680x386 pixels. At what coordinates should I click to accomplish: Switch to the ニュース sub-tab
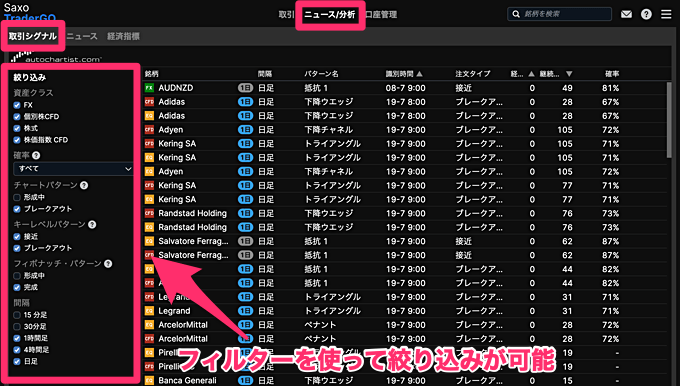click(82, 36)
